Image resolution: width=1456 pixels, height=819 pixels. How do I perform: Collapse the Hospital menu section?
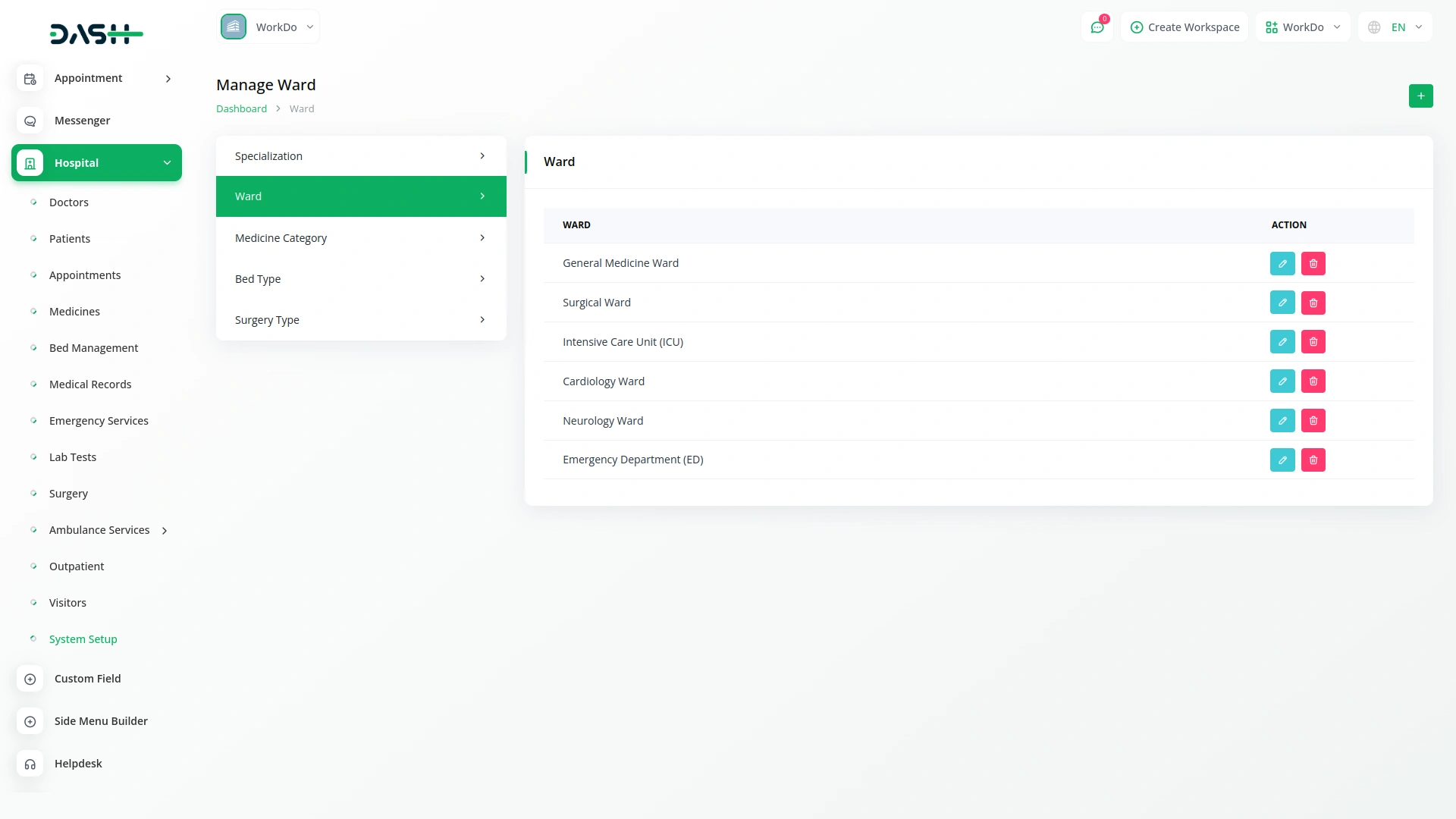167,163
